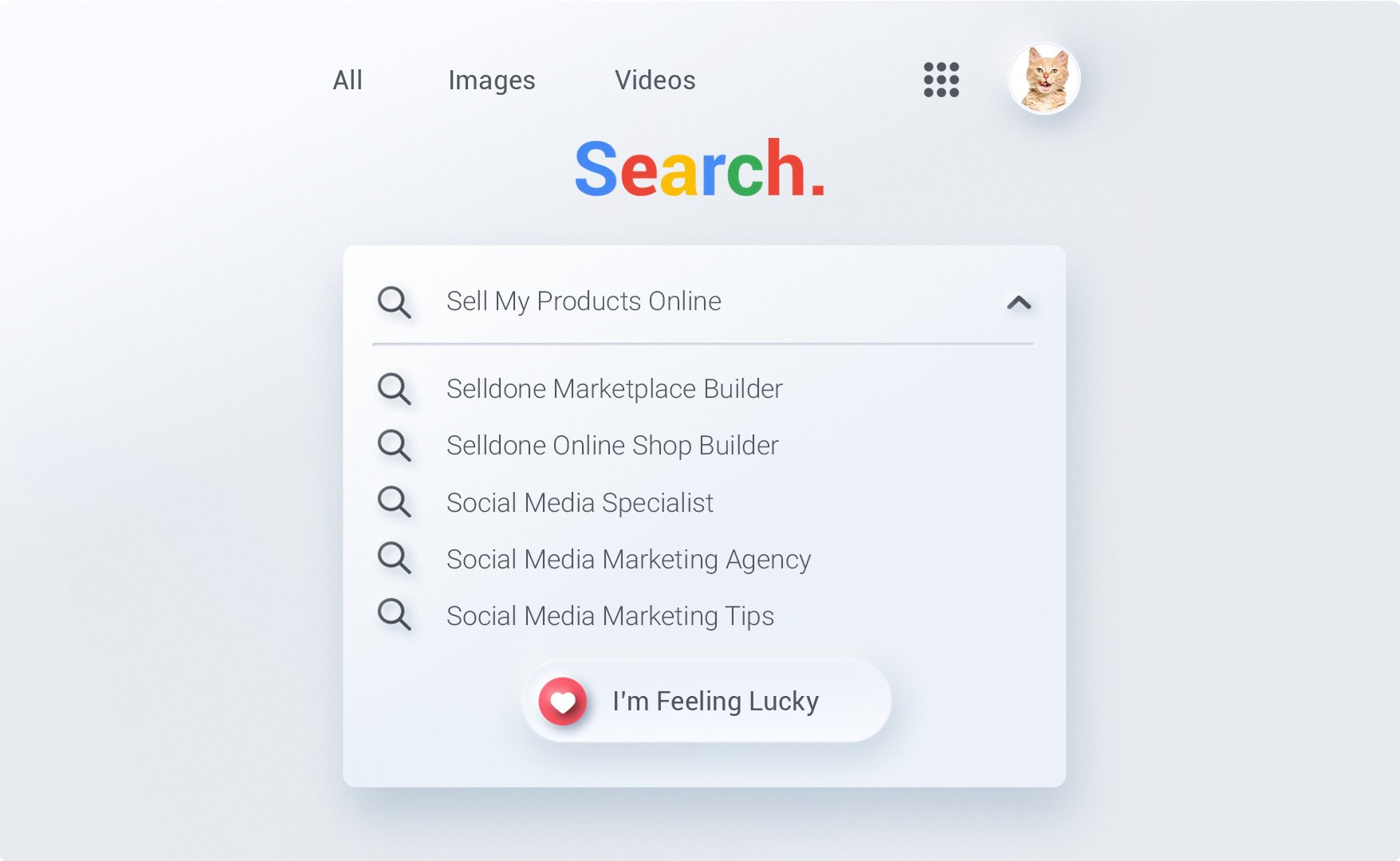Screen dimensions: 1400x861
Task: Switch to the Images tab
Action: tap(492, 81)
